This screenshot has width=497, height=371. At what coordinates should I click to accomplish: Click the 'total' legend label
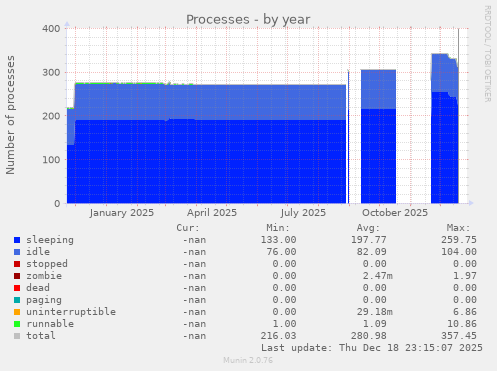click(x=41, y=336)
